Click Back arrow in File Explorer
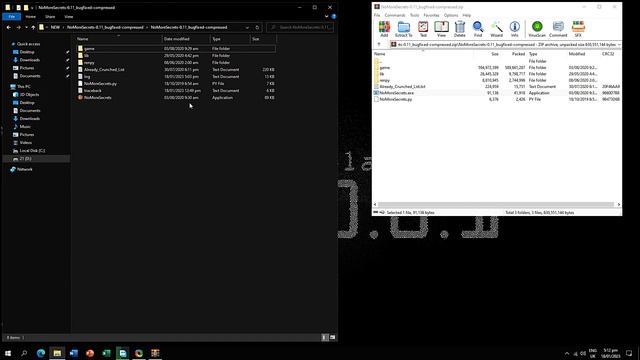640x360 pixels. tap(9, 27)
